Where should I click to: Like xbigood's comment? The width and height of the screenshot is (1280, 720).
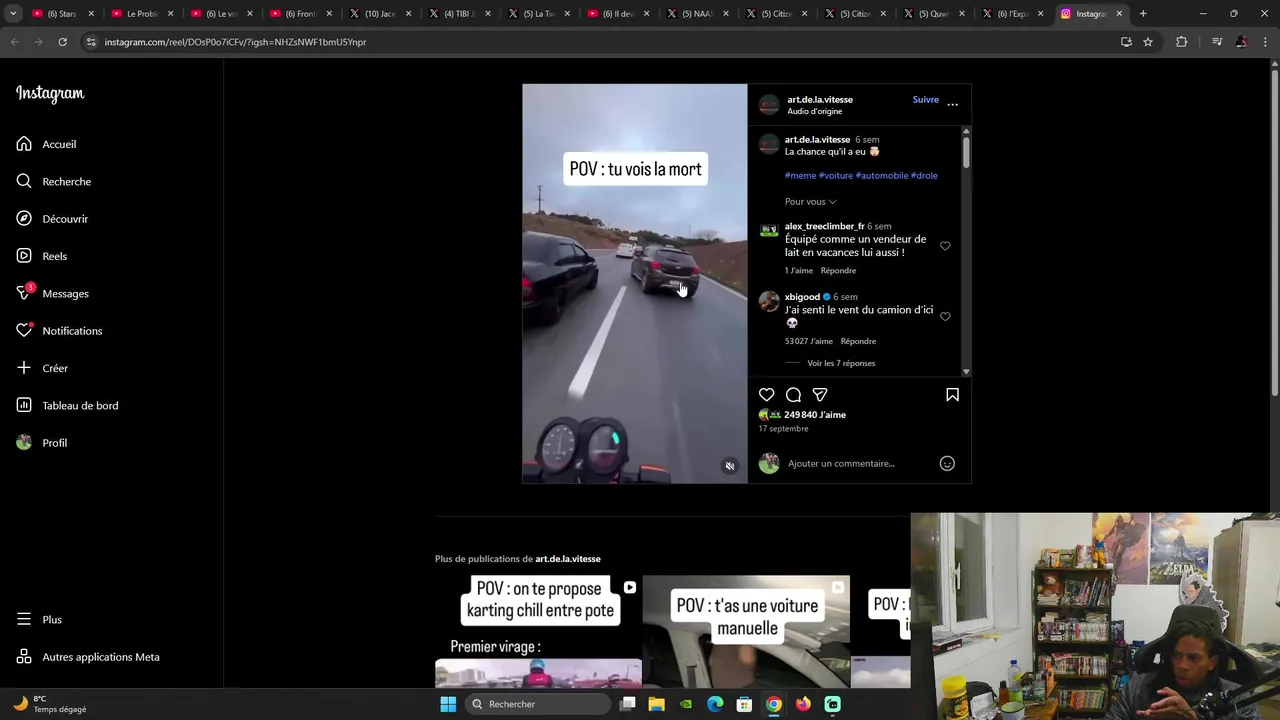point(945,316)
